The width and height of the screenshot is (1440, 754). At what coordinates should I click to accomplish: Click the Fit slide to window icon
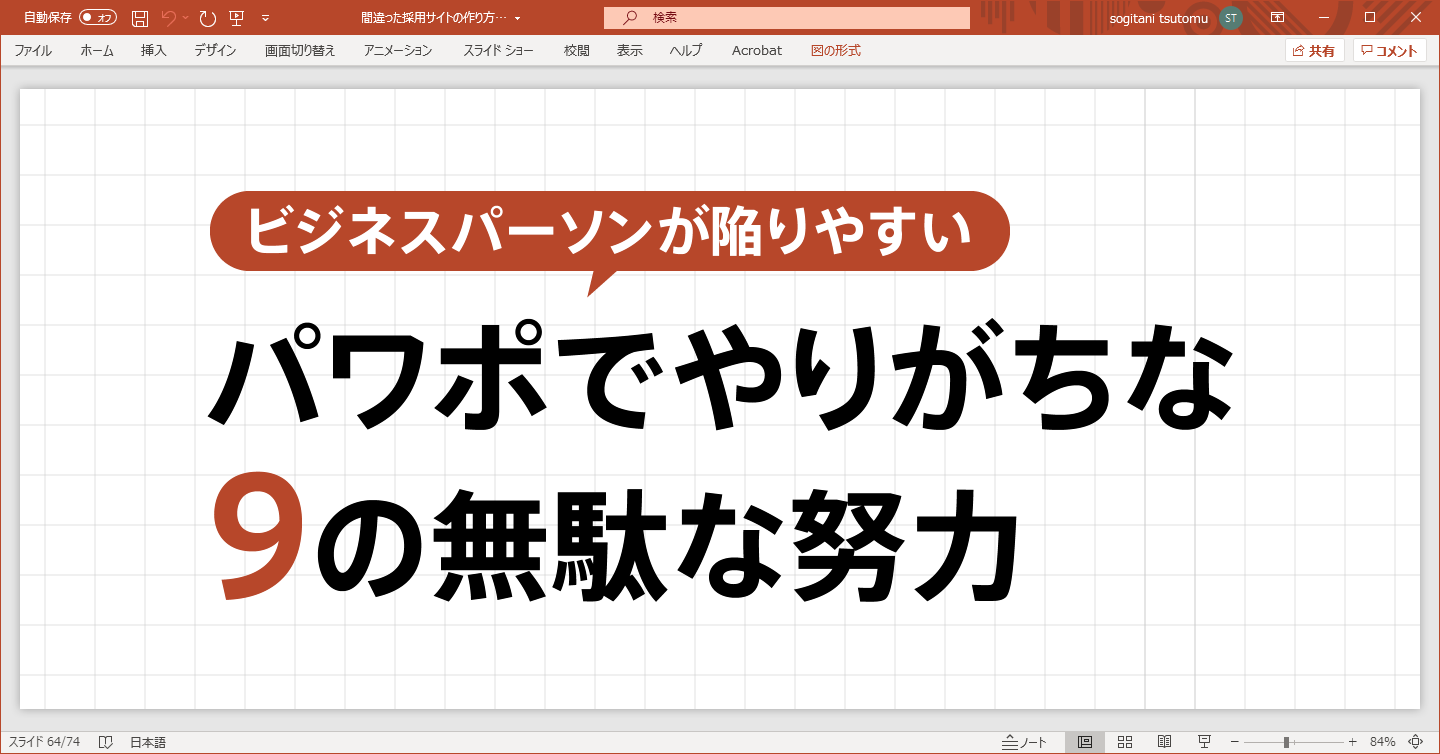coord(1414,741)
